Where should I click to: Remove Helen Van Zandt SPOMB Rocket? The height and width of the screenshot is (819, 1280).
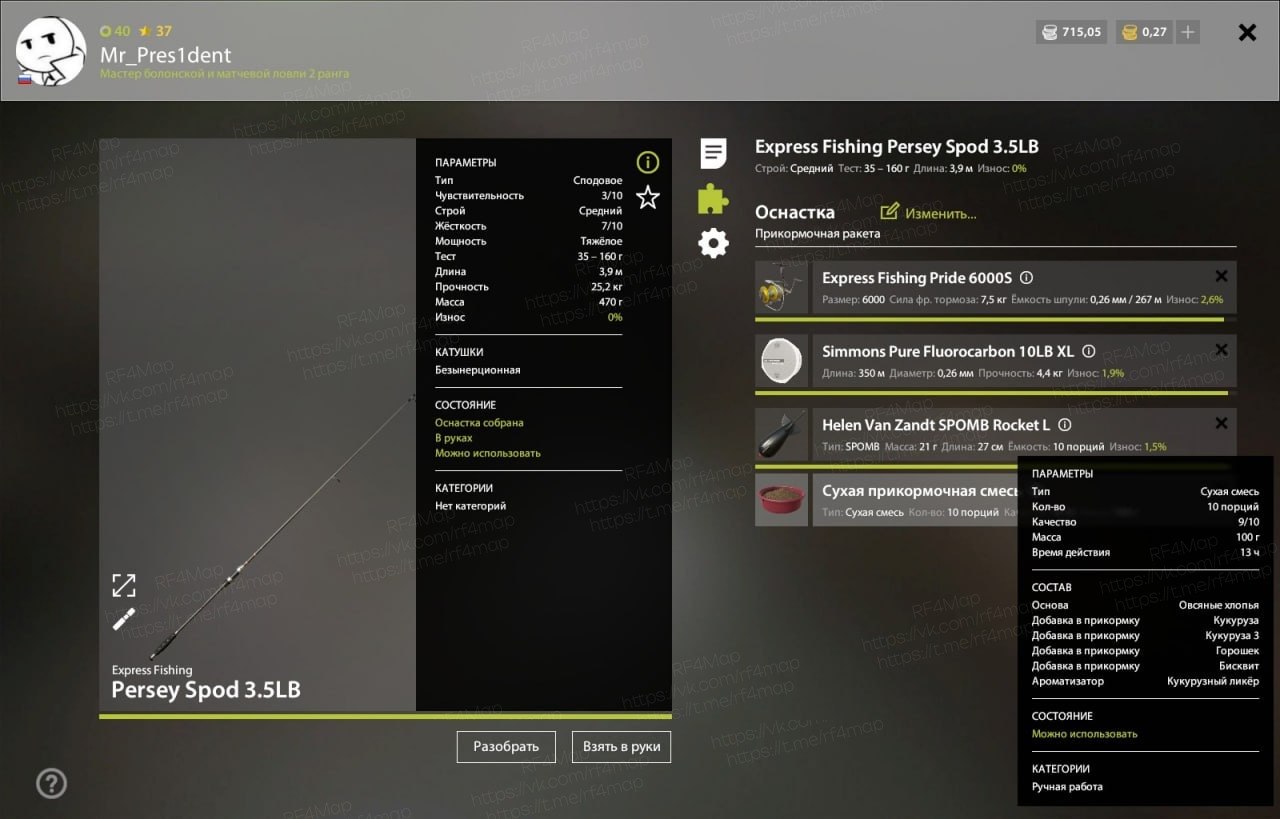1221,424
